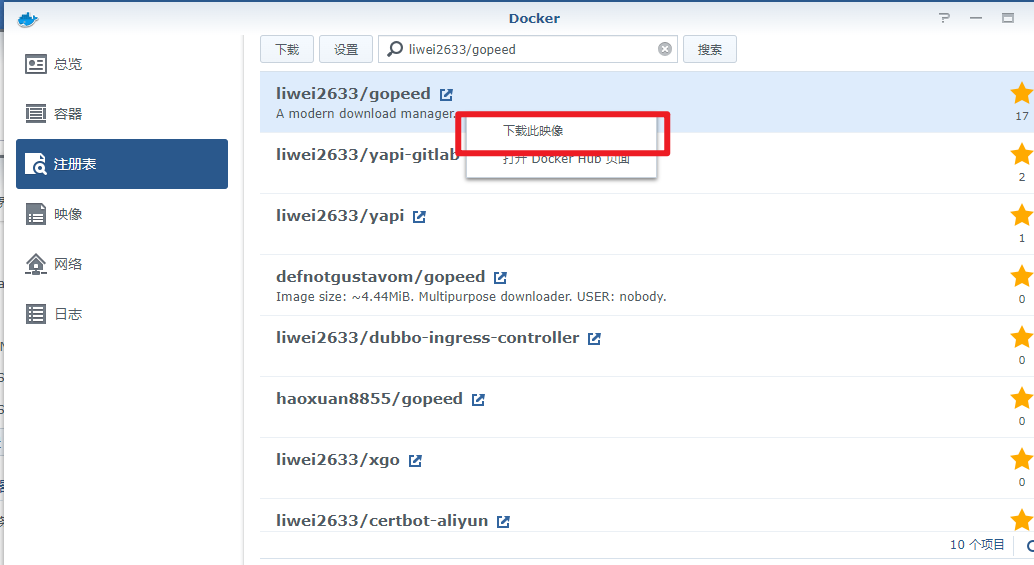
Task: Click the star icon for haoxuan8855/gopeed
Action: point(1021,398)
